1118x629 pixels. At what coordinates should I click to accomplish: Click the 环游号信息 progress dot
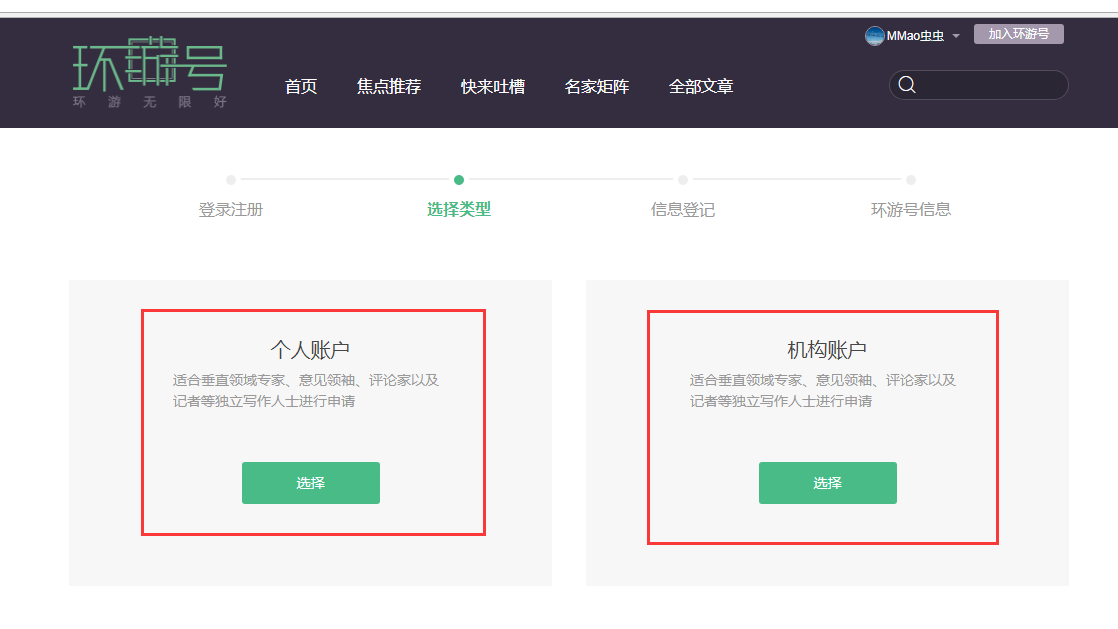911,180
